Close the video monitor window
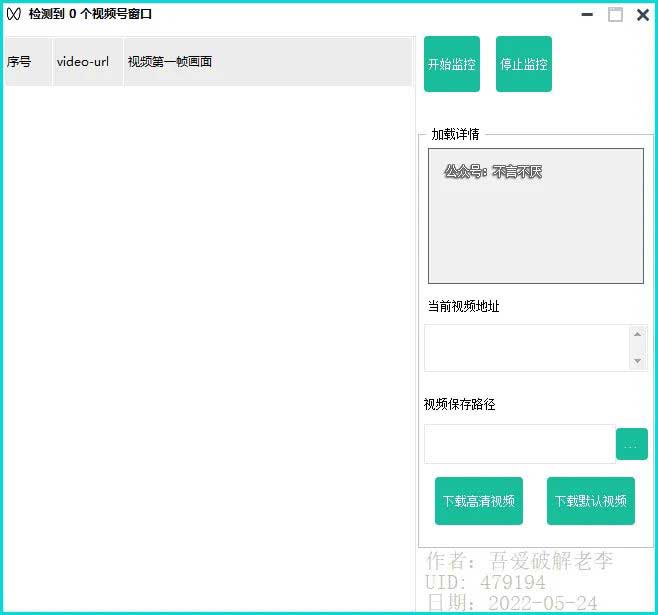Screen dimensions: 658x615 (x=643, y=15)
